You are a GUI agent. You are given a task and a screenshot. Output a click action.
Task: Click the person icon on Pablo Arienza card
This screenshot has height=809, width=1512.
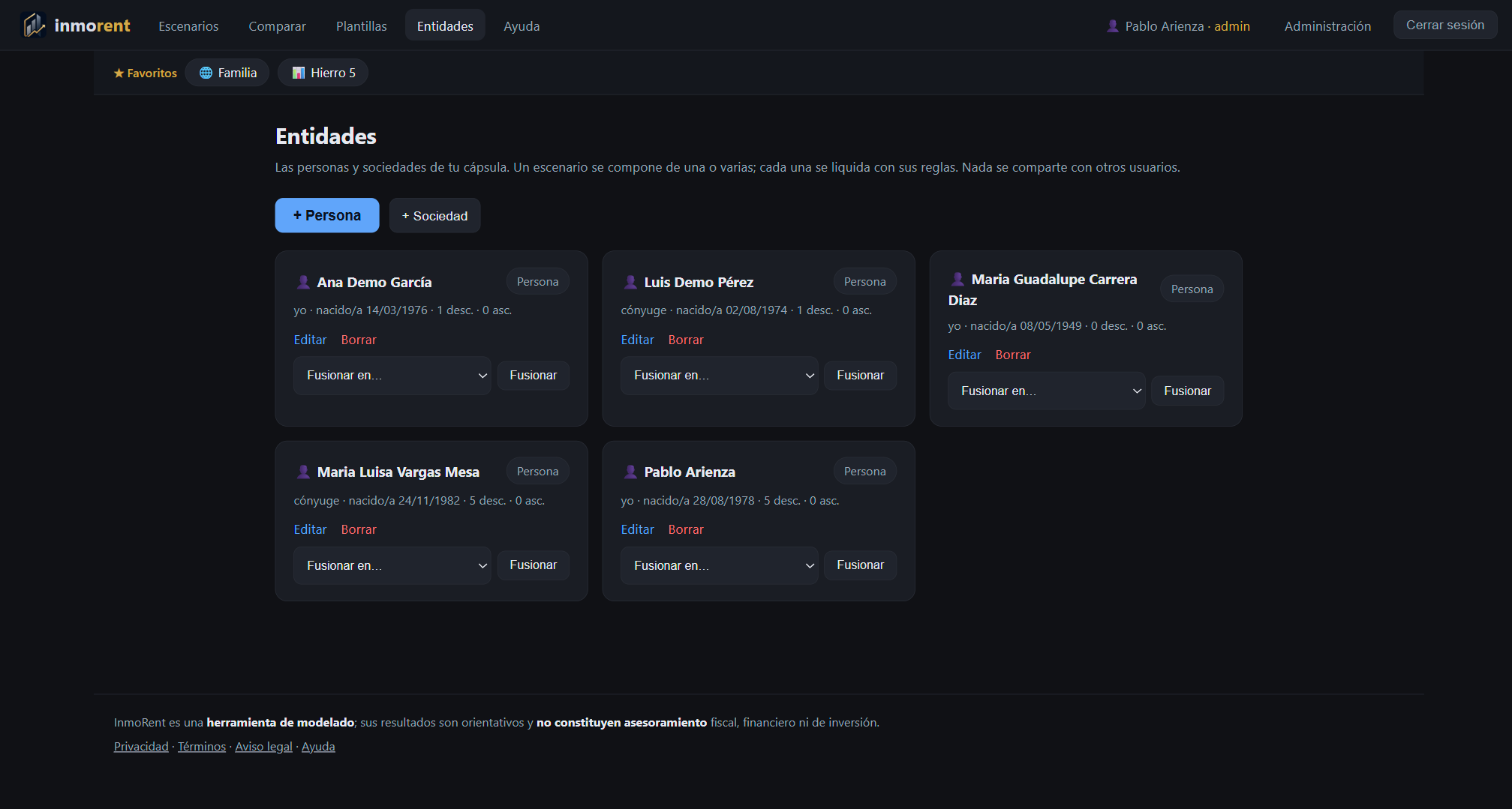pos(631,472)
